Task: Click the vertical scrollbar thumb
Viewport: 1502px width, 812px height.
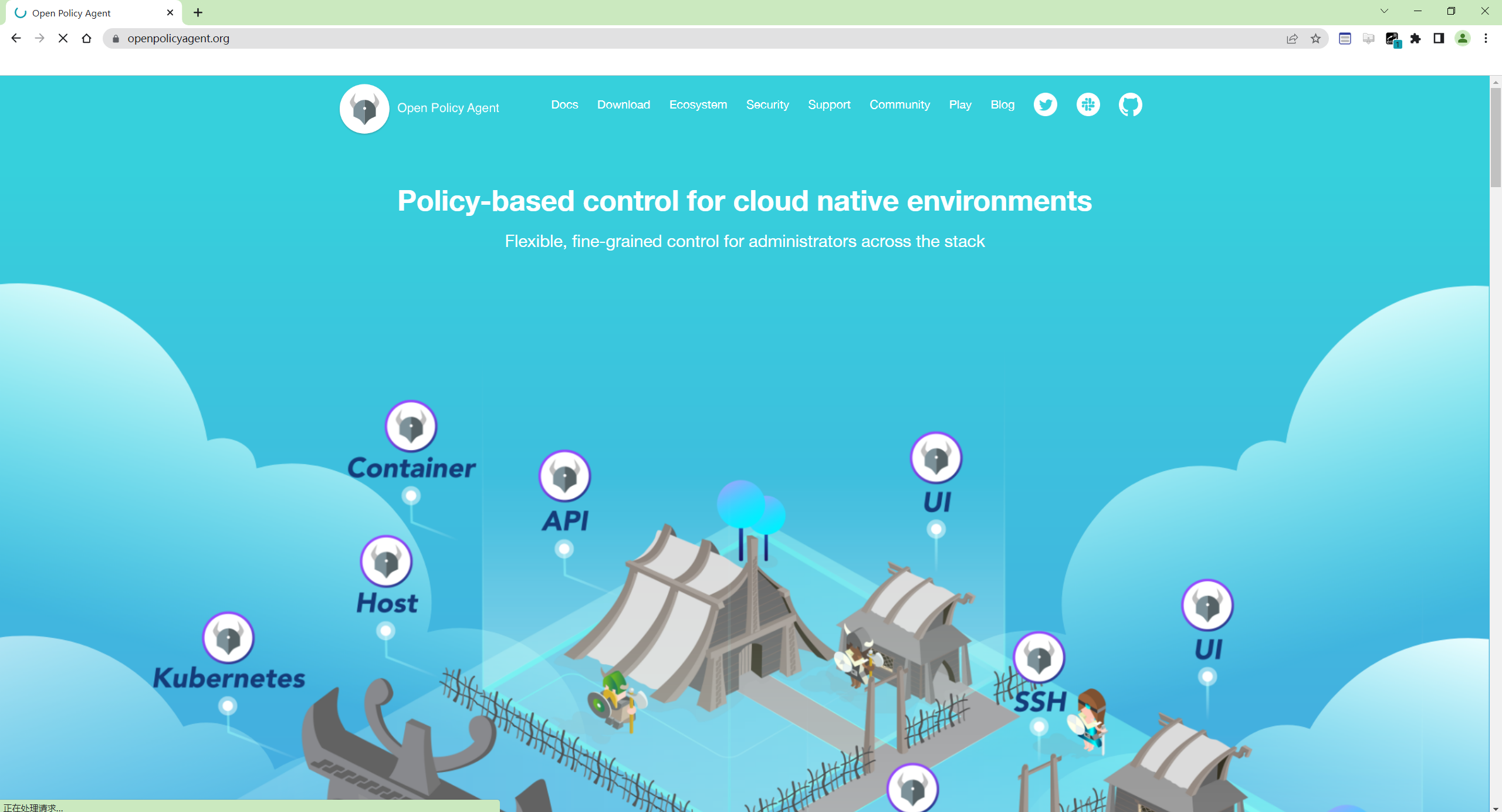Action: click(1496, 138)
